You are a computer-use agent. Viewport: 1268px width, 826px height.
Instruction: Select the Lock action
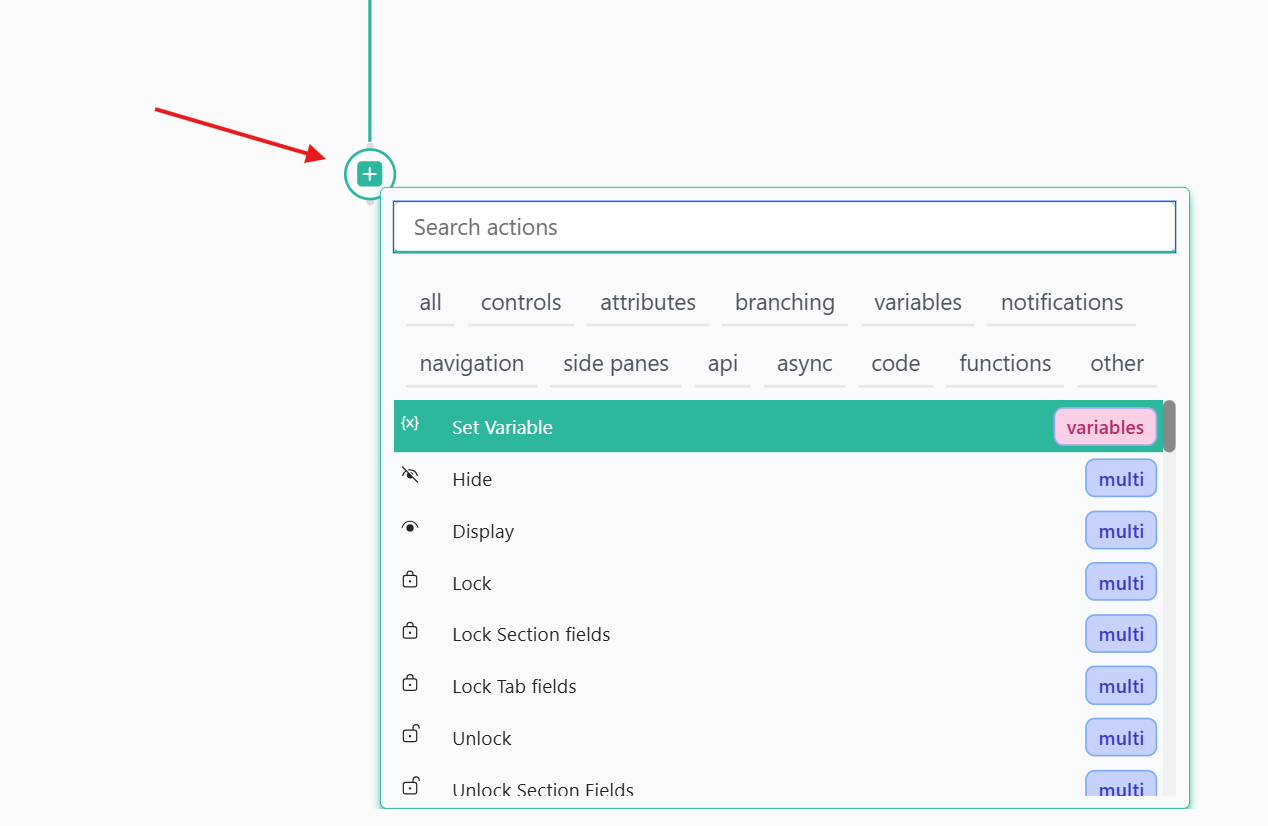778,583
